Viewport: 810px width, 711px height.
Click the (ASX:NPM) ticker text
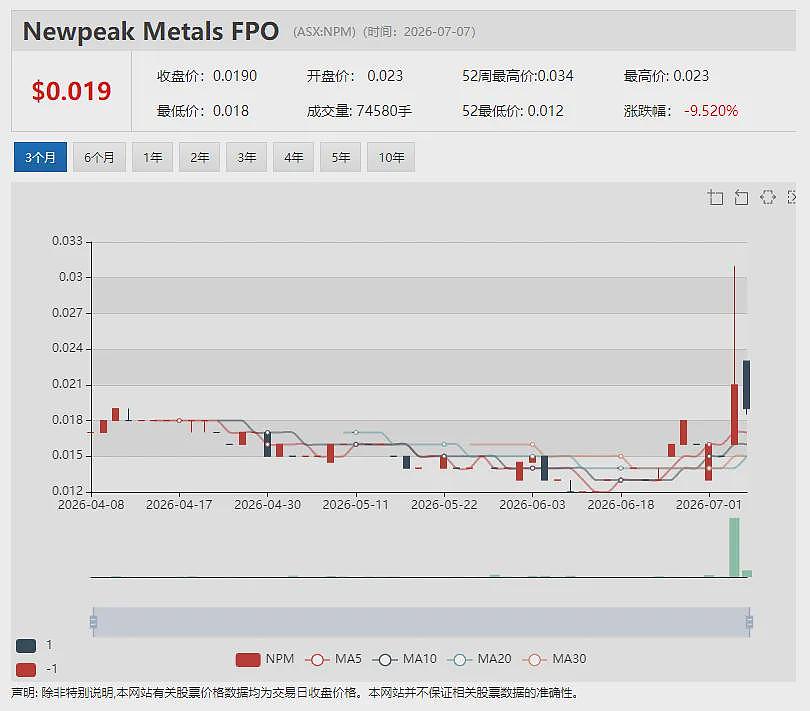coord(324,32)
